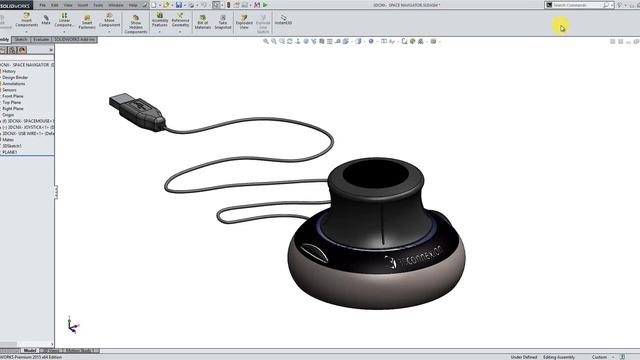Open the Save dropdown arrow
The image size is (640, 360).
coord(184,5)
